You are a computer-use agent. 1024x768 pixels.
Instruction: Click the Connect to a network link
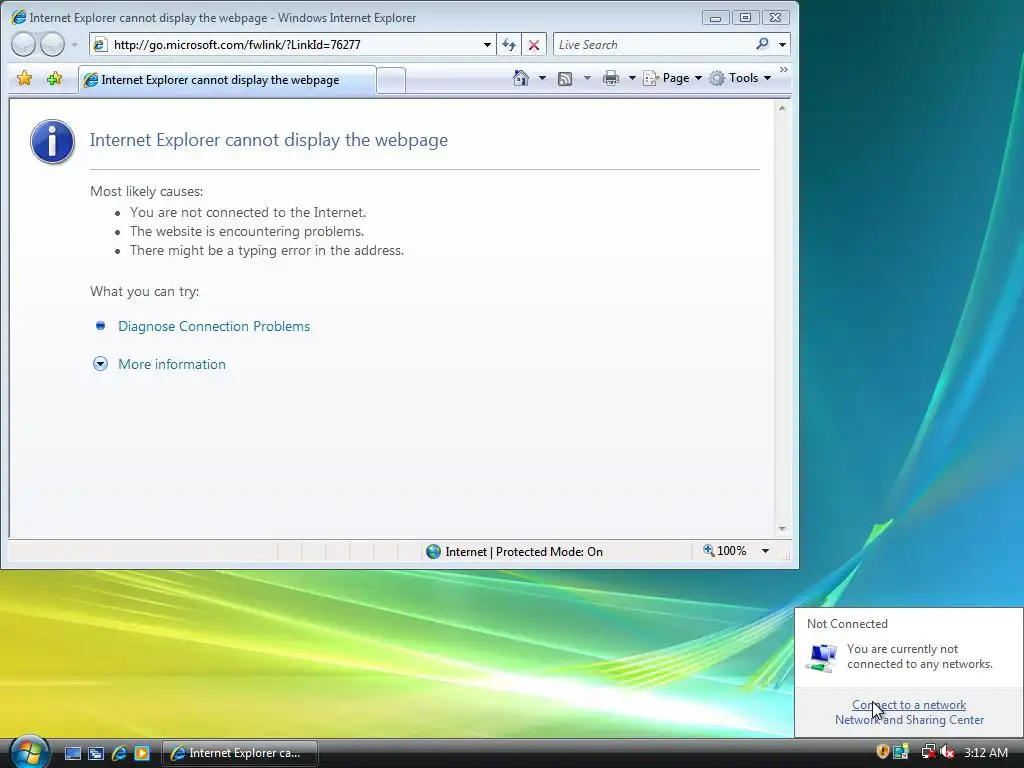click(x=909, y=705)
